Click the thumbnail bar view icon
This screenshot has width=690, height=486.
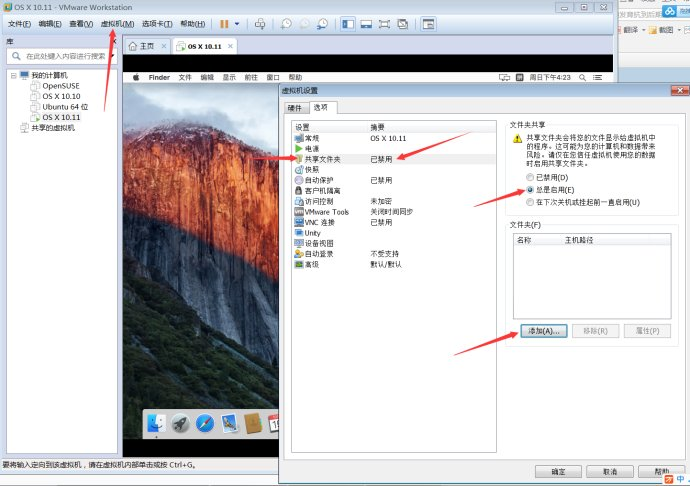click(x=366, y=24)
